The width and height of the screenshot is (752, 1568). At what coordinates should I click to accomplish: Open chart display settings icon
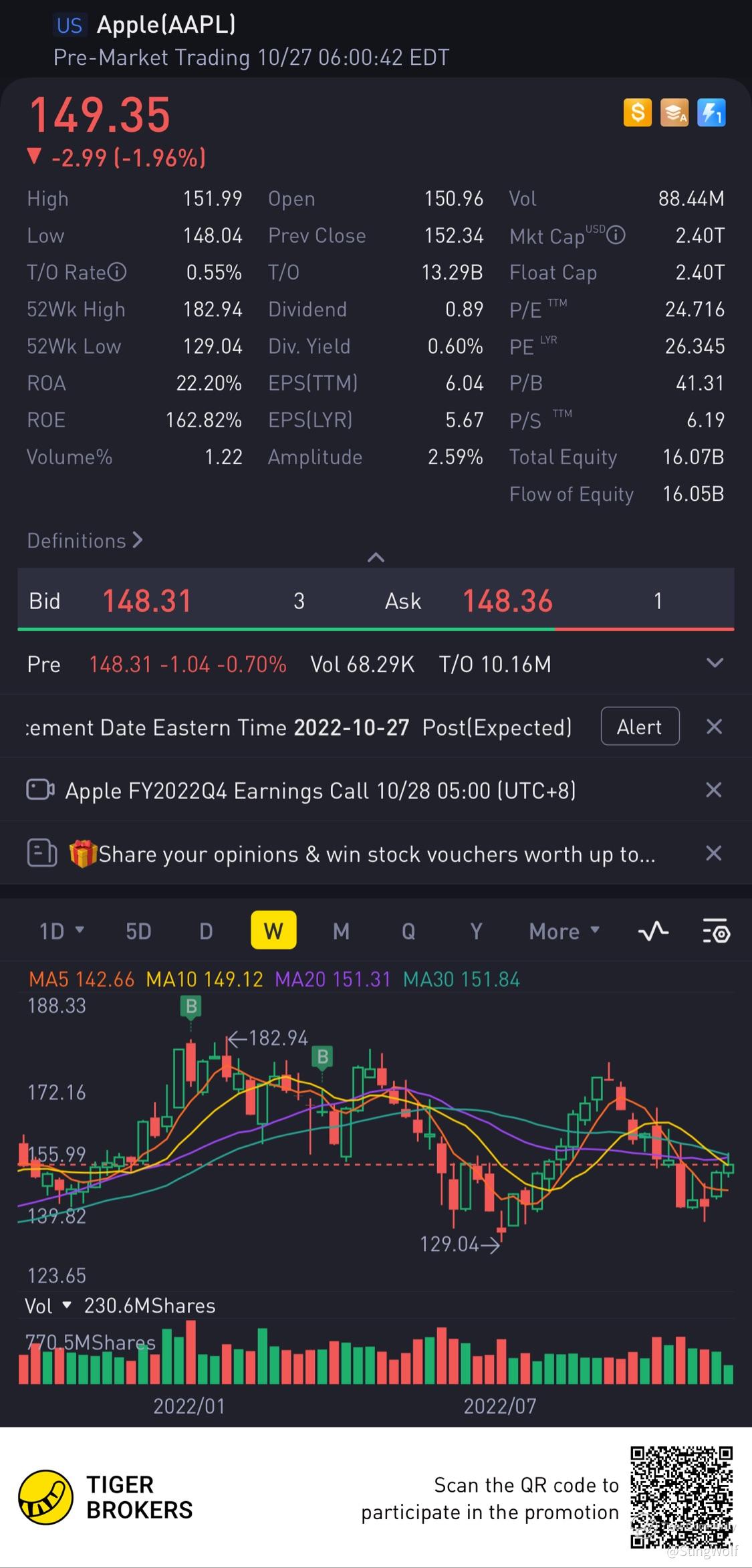point(716,931)
